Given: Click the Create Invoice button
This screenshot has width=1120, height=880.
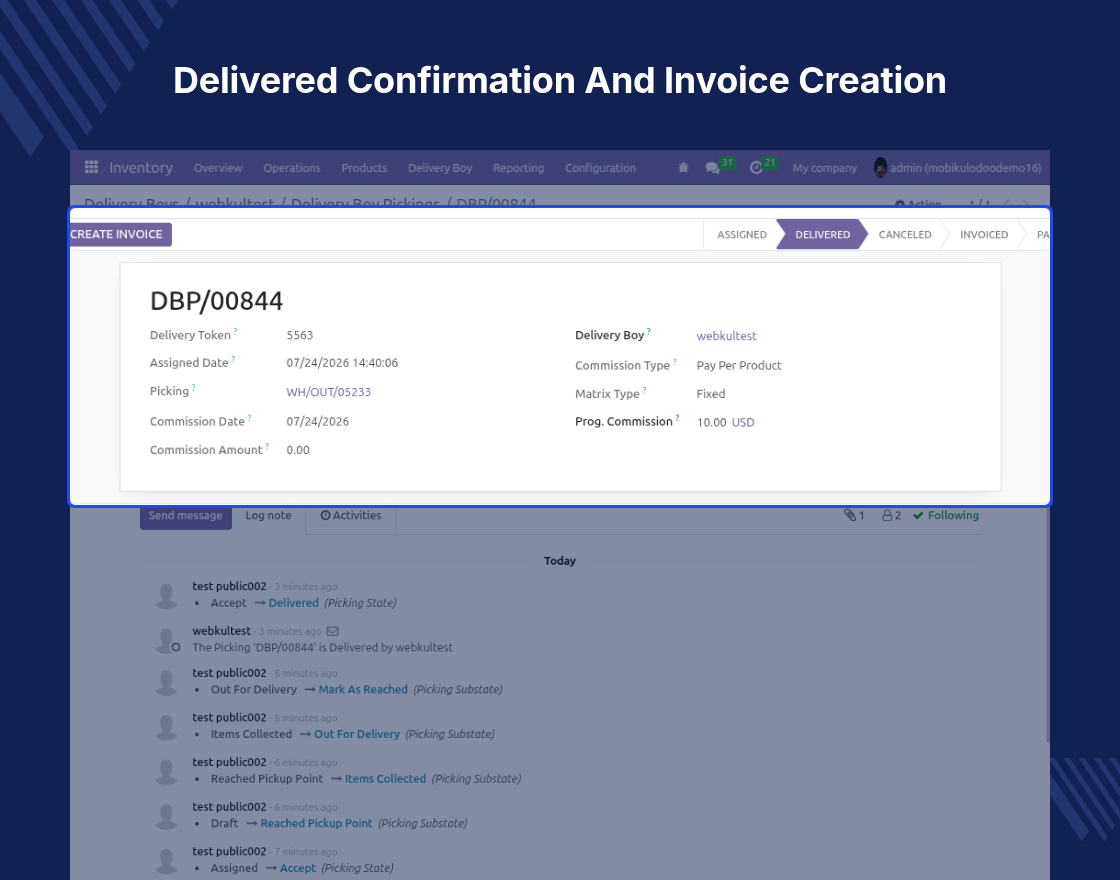Looking at the screenshot, I should pos(120,234).
